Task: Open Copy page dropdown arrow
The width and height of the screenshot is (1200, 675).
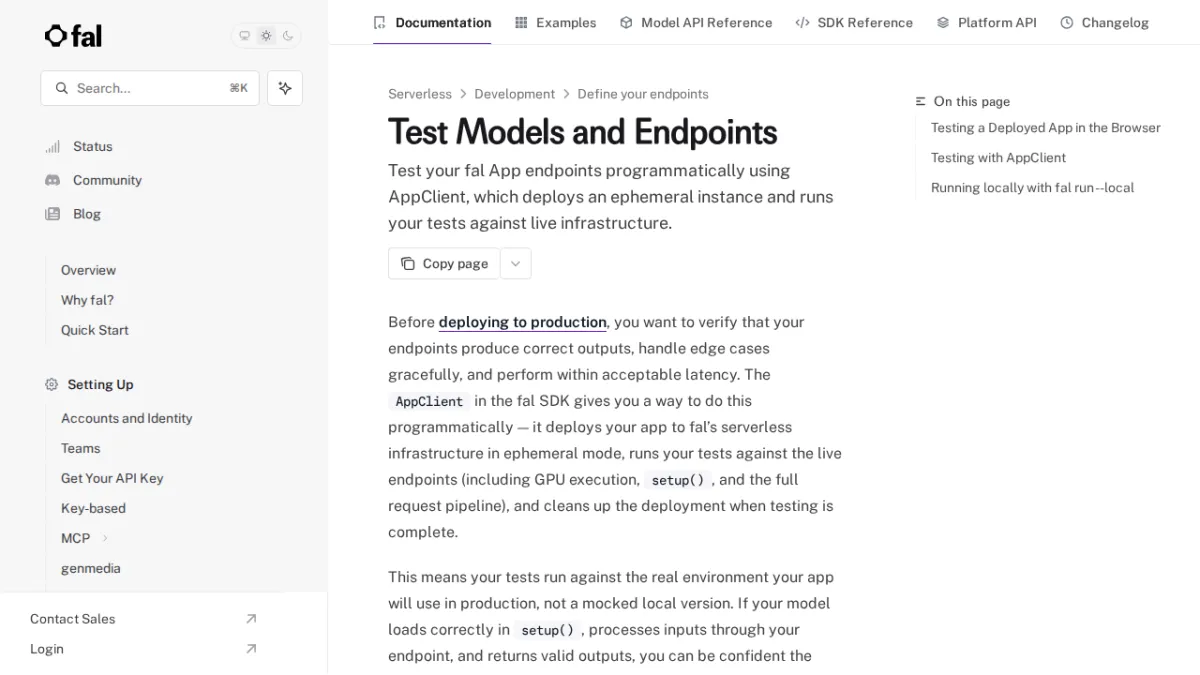Action: coord(515,264)
